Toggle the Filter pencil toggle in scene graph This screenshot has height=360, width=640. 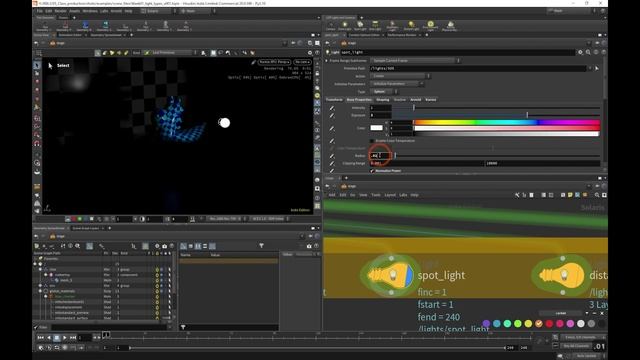click(36, 327)
